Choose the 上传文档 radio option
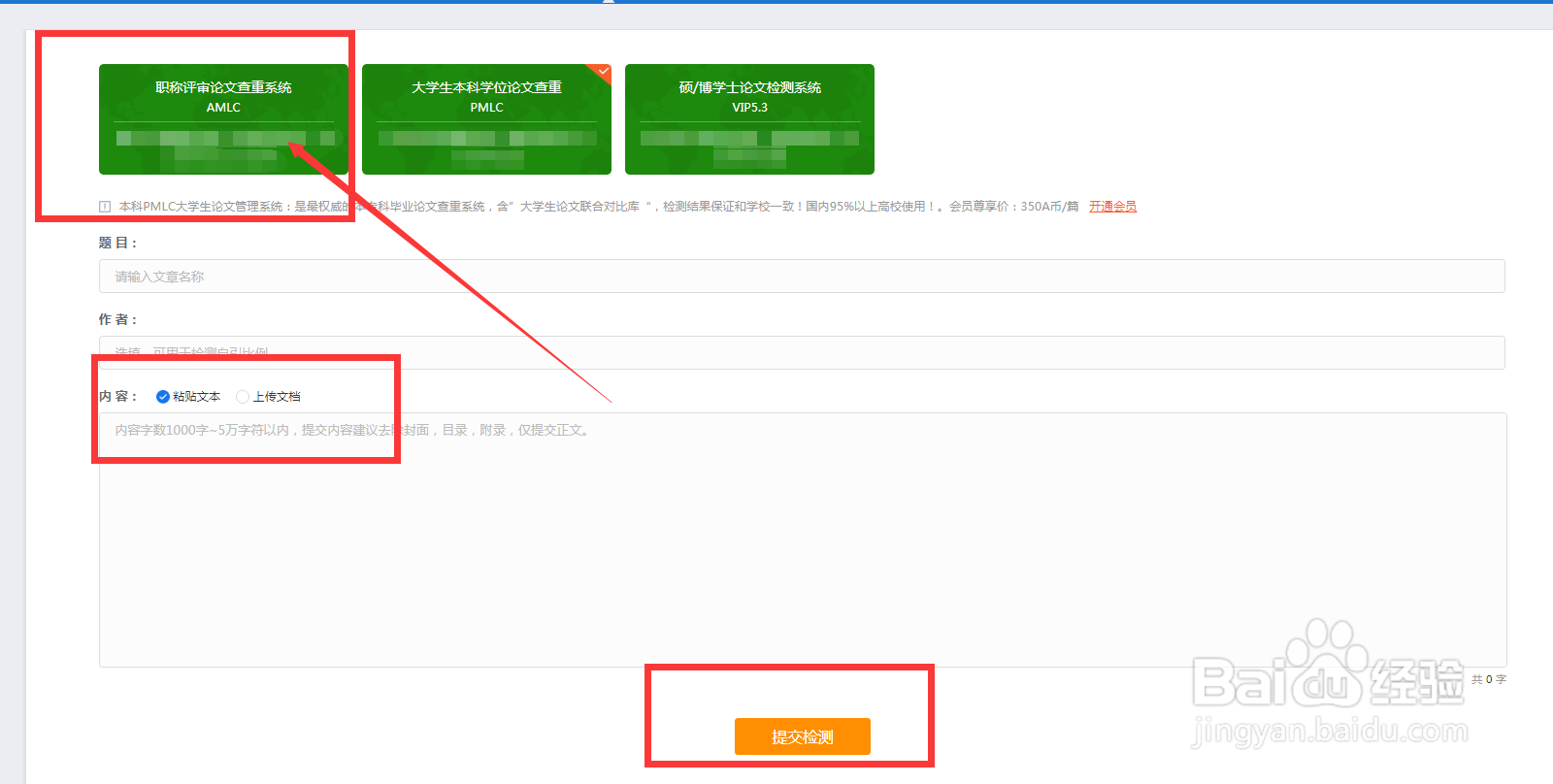This screenshot has width=1553, height=784. 269,397
